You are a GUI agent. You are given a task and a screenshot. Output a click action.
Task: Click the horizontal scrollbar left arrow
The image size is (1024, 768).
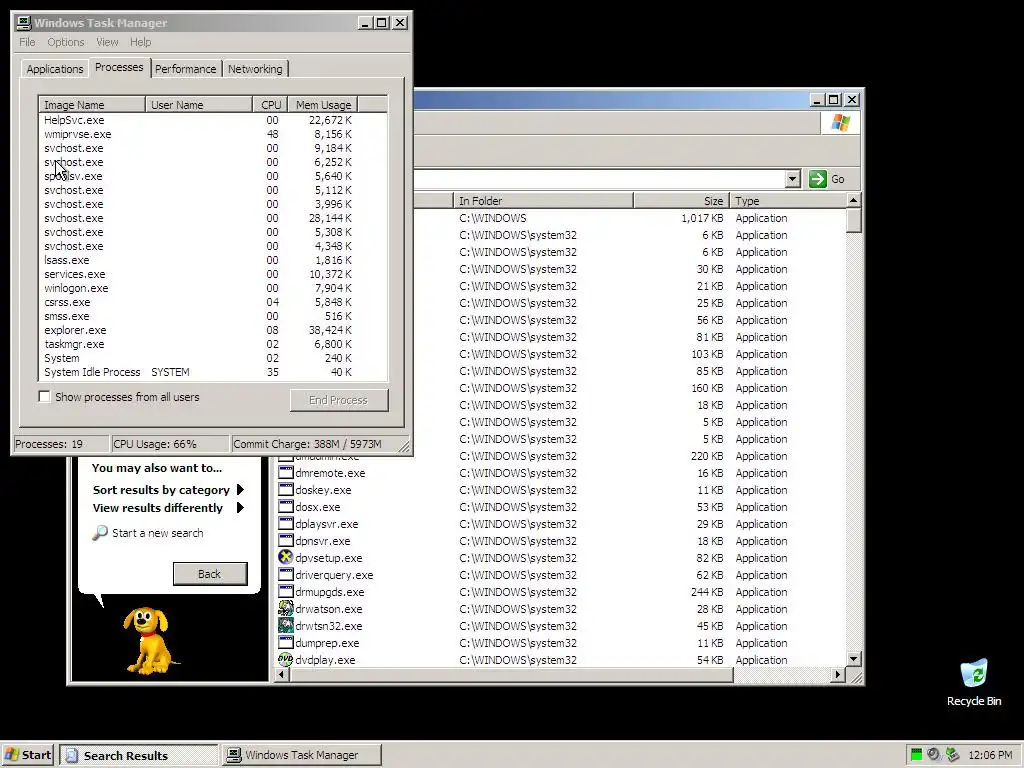[x=282, y=675]
